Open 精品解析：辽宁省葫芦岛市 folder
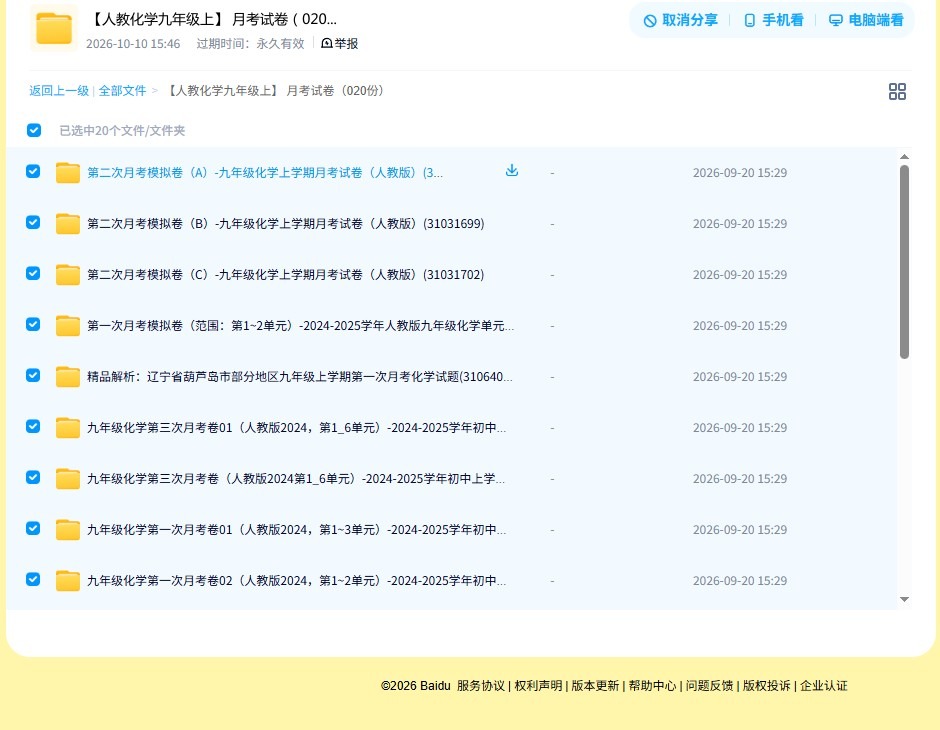 (300, 376)
